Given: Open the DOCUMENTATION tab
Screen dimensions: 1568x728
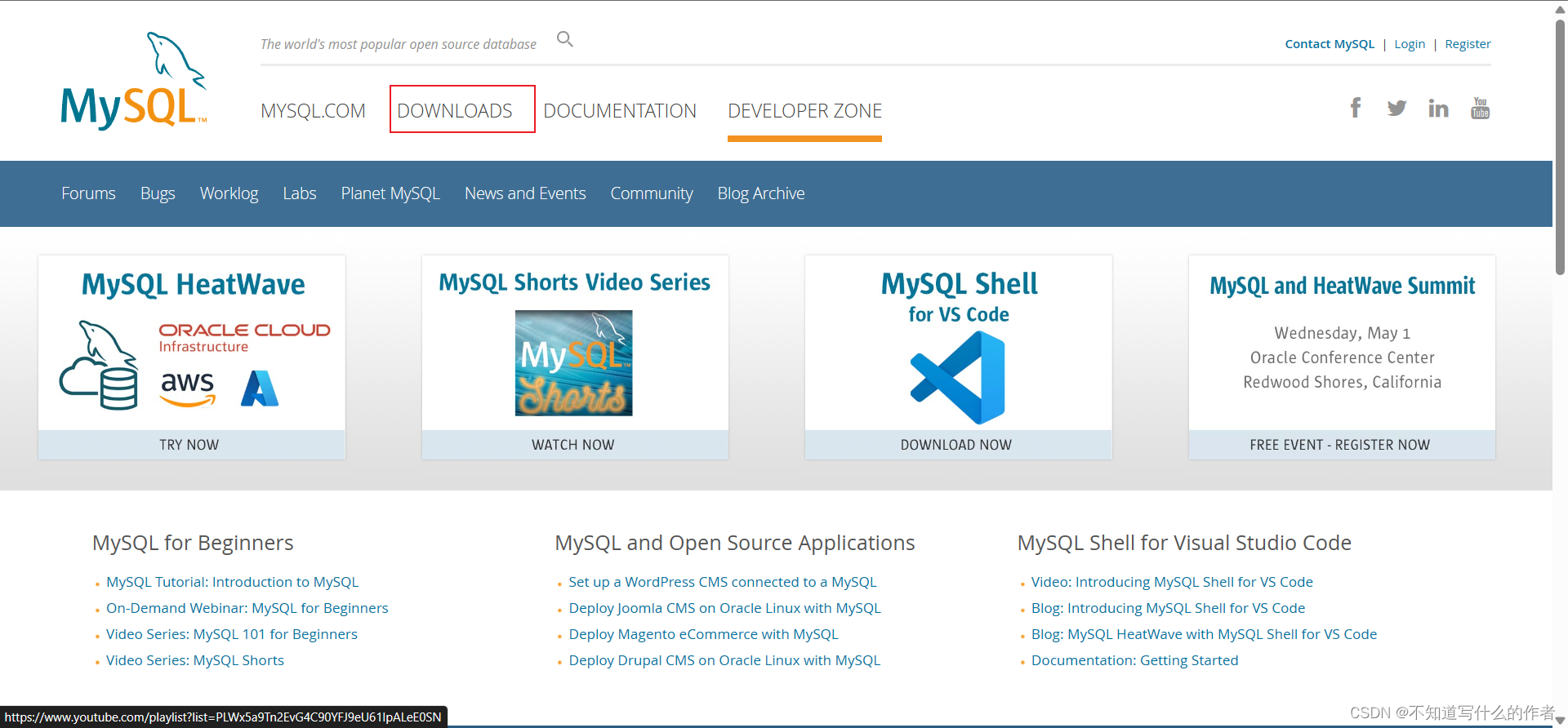Looking at the screenshot, I should (x=620, y=111).
